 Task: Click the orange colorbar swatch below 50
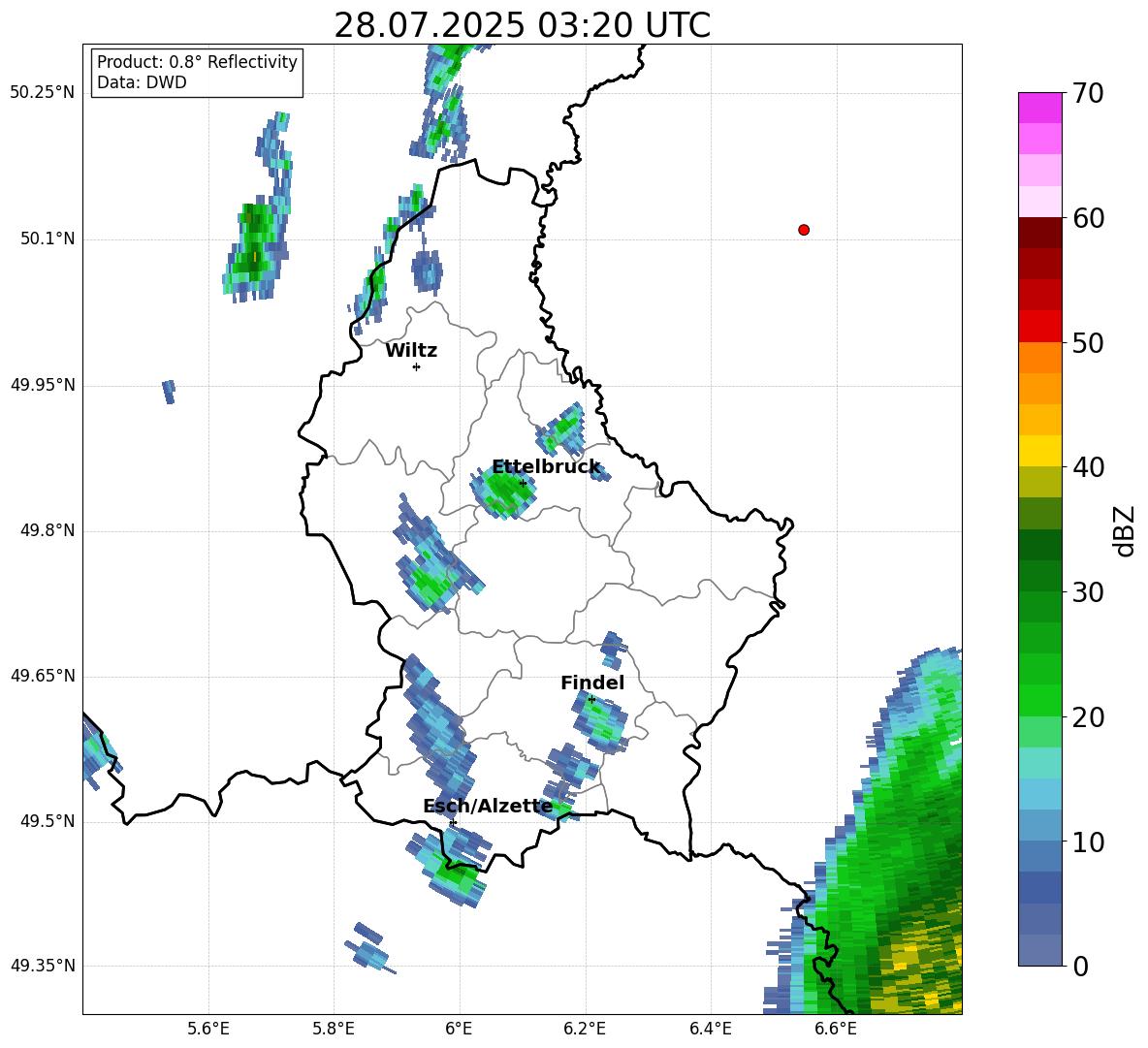(x=1039, y=358)
